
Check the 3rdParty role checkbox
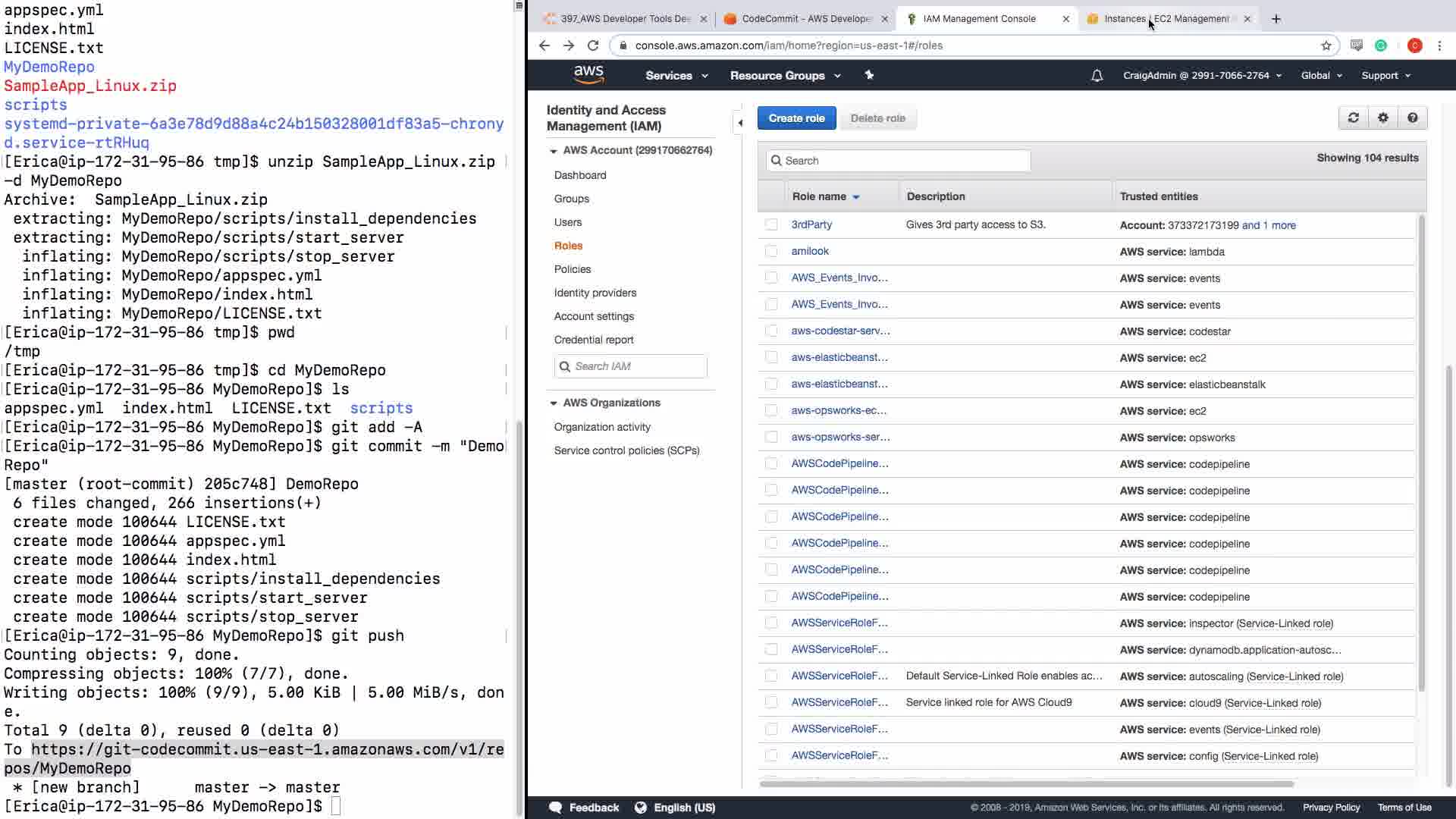pos(771,224)
